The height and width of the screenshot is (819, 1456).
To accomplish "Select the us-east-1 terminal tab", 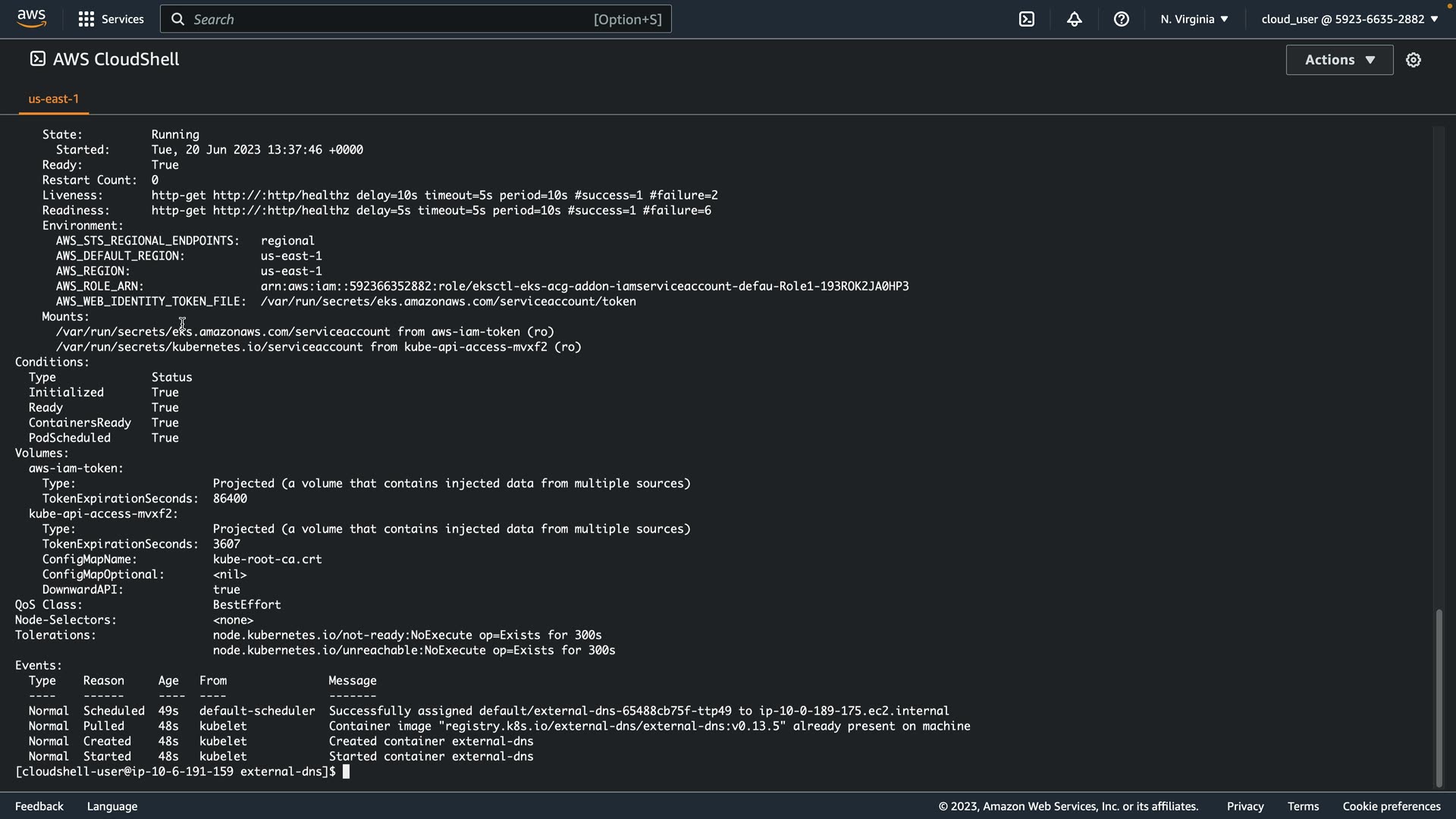I will pyautogui.click(x=53, y=99).
